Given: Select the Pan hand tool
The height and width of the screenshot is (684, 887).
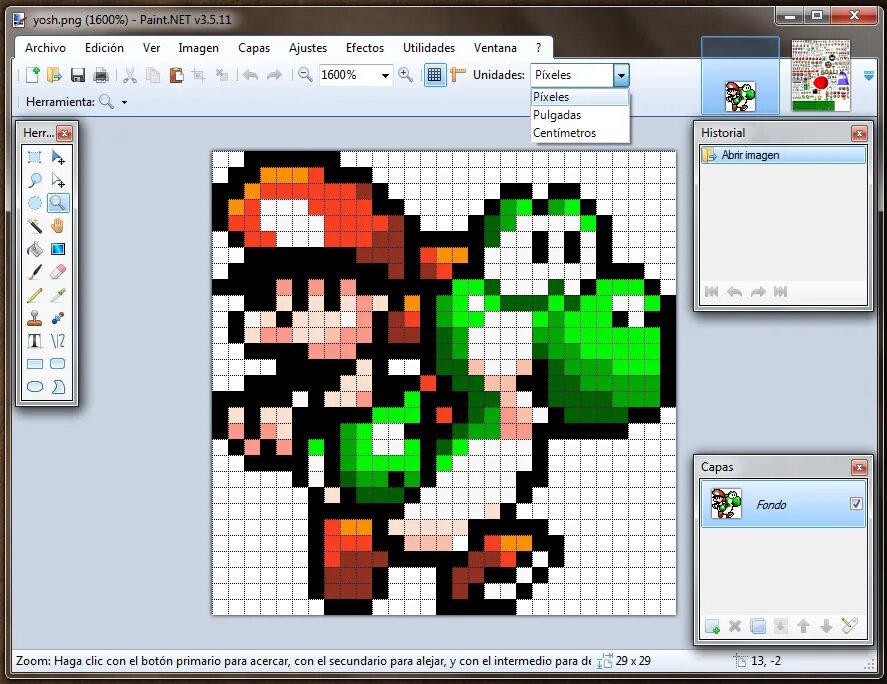Looking at the screenshot, I should pyautogui.click(x=58, y=226).
